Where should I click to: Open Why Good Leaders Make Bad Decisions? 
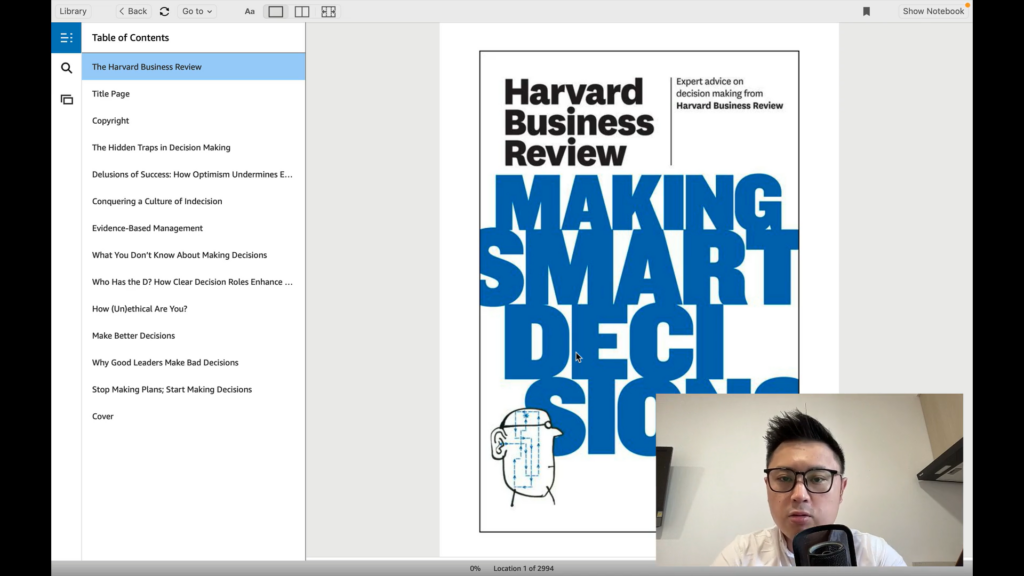point(193,362)
